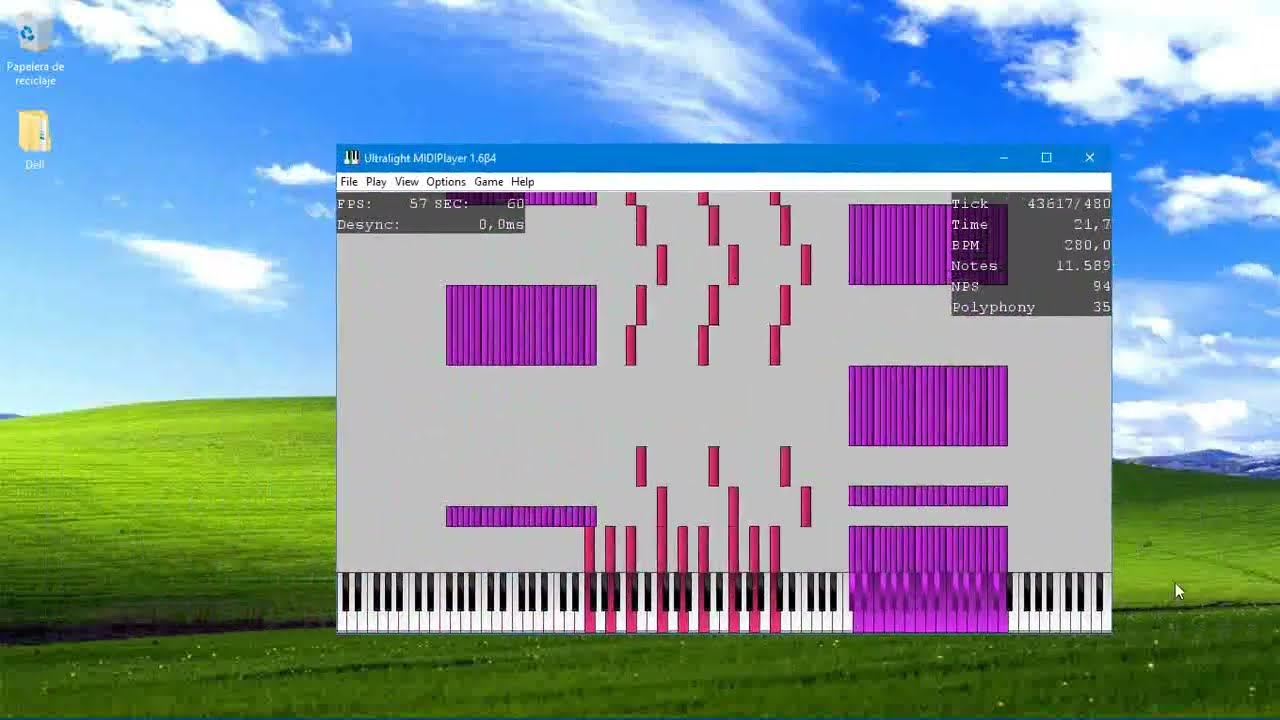The width and height of the screenshot is (1280, 720).
Task: Open the Play menu
Action: click(x=376, y=182)
